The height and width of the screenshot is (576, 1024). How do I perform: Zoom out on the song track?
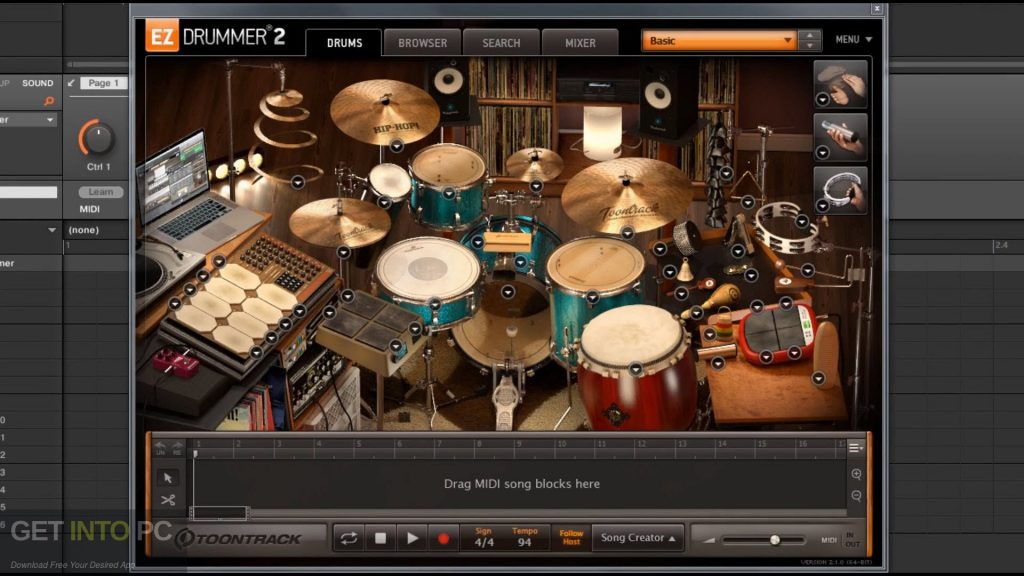[856, 496]
